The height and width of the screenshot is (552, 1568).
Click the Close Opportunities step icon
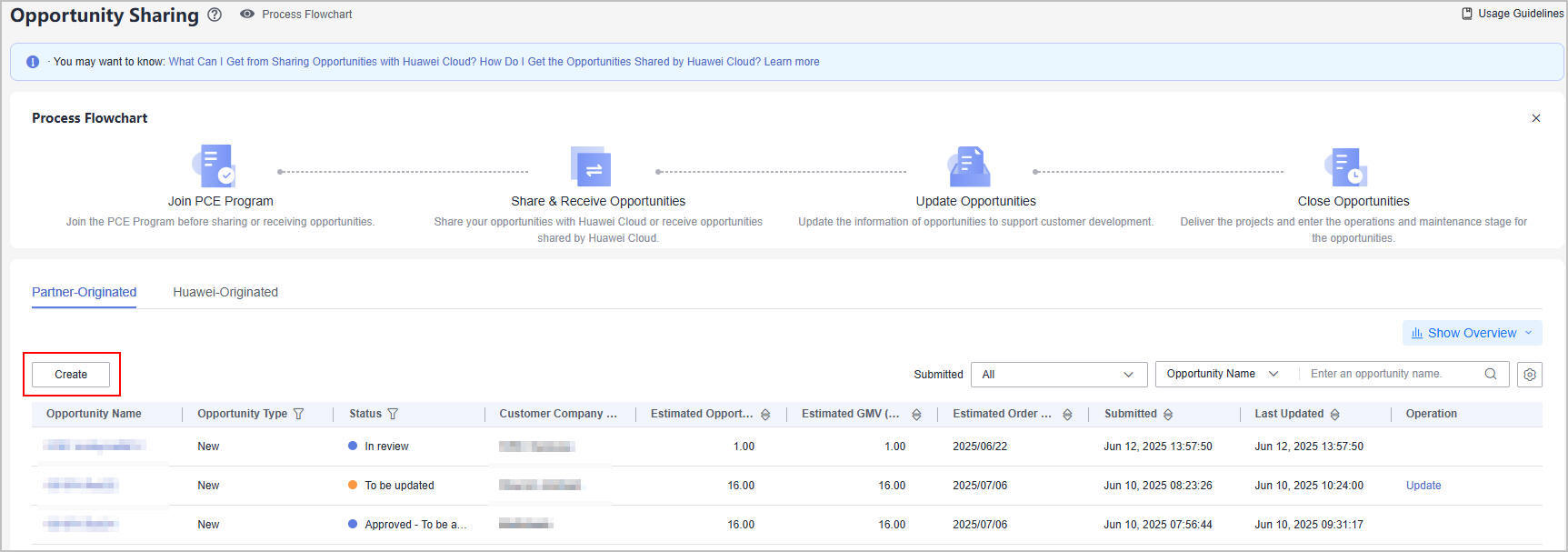[1346, 167]
